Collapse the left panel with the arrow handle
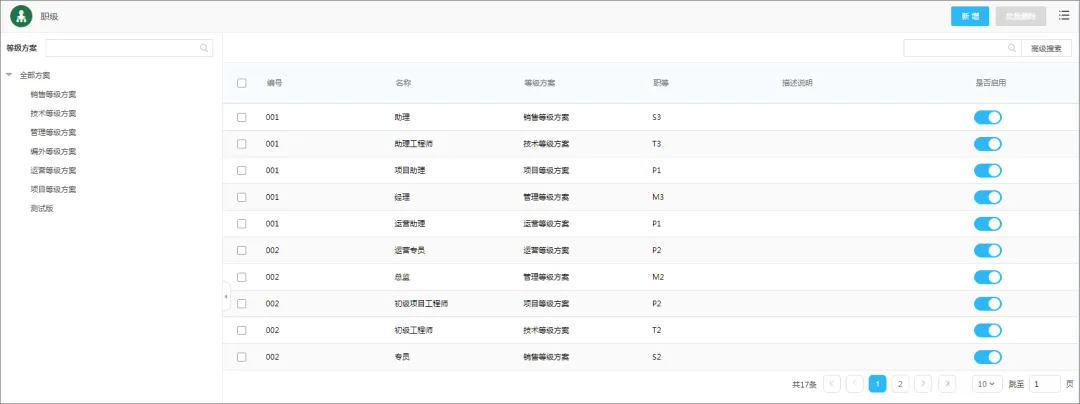 [227, 297]
